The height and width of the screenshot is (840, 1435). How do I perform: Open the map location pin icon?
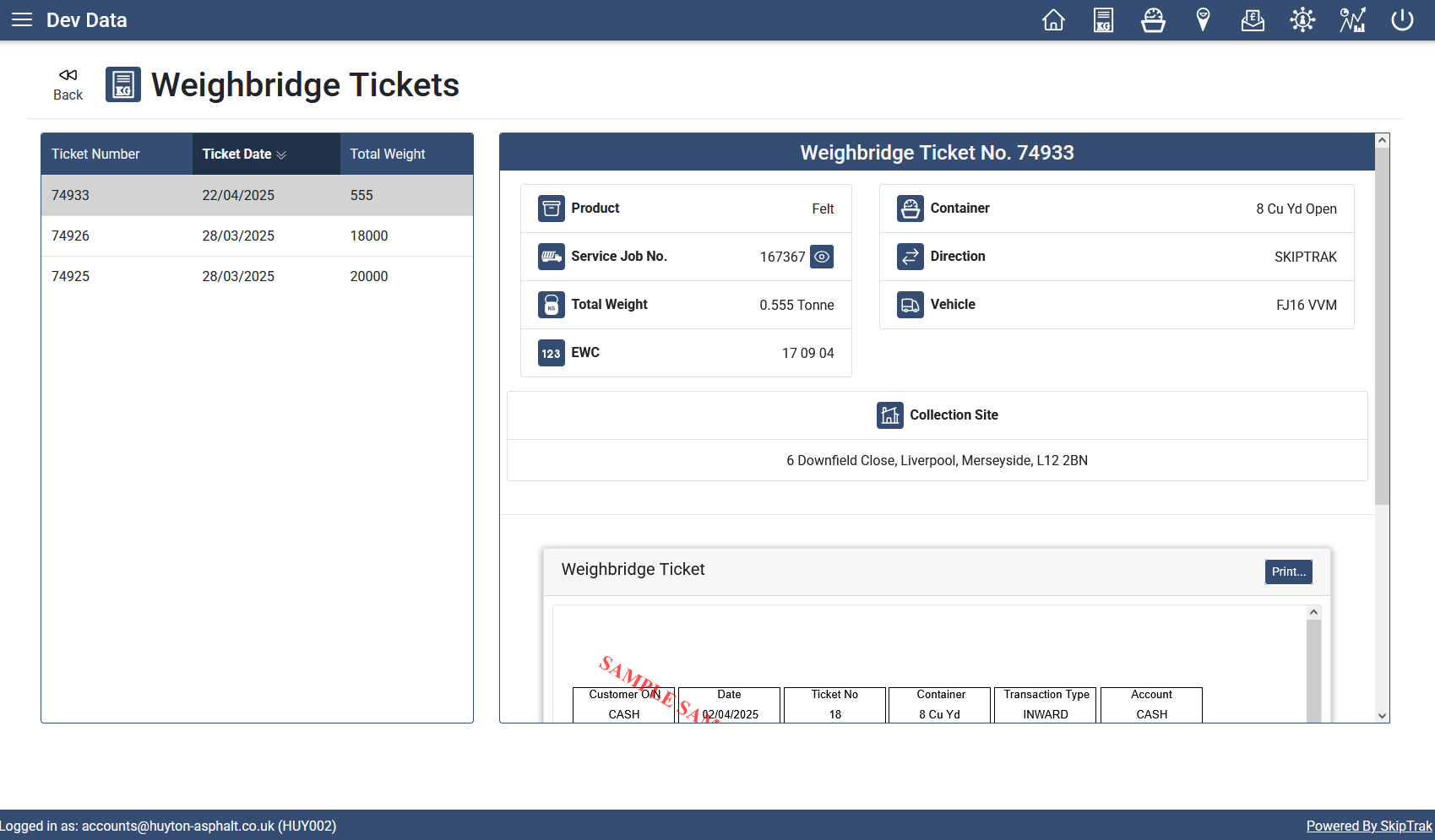click(1203, 19)
